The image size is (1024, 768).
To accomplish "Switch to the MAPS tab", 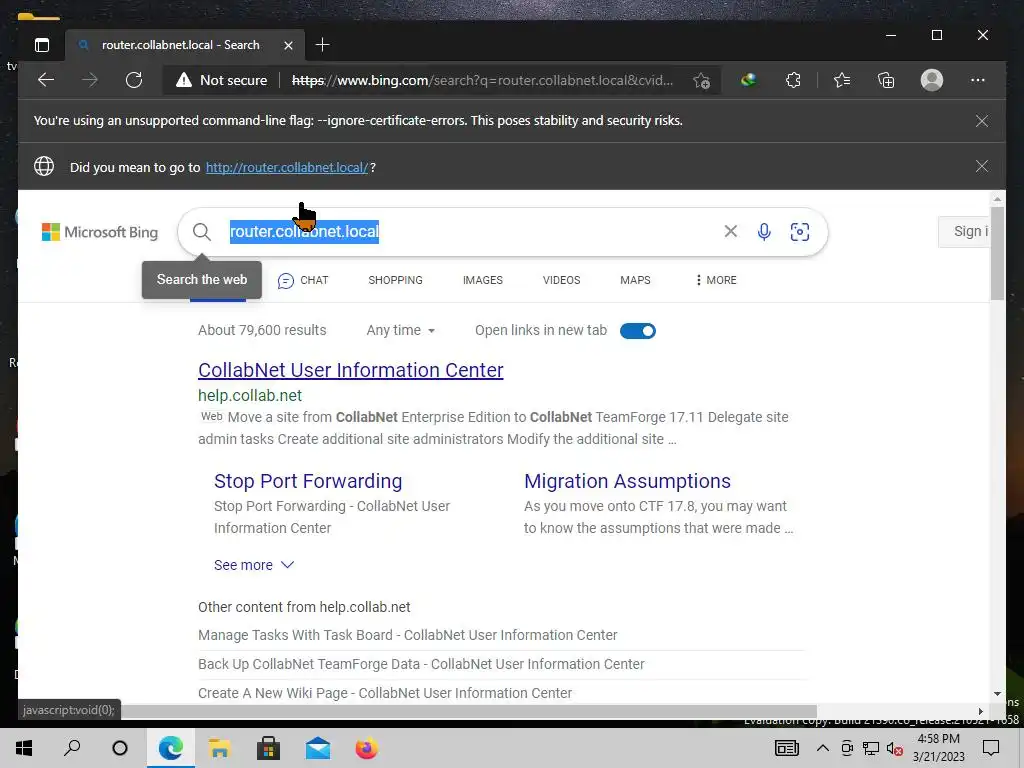I will coord(635,280).
